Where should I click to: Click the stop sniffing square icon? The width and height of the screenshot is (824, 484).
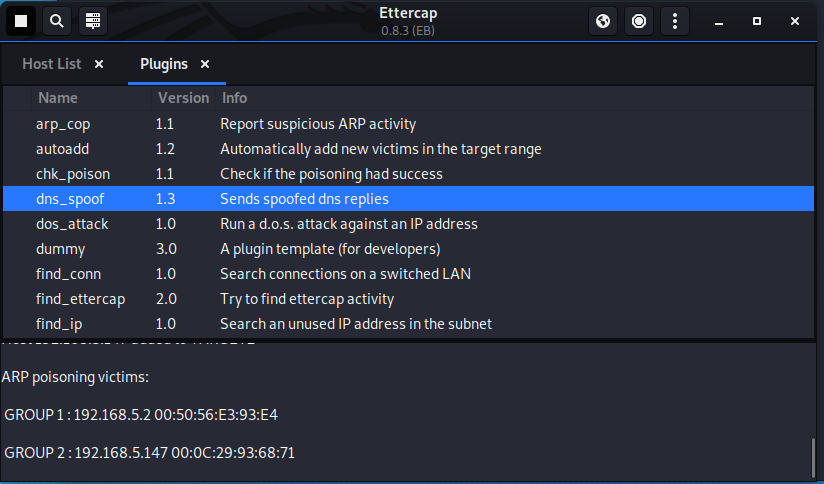[21, 20]
